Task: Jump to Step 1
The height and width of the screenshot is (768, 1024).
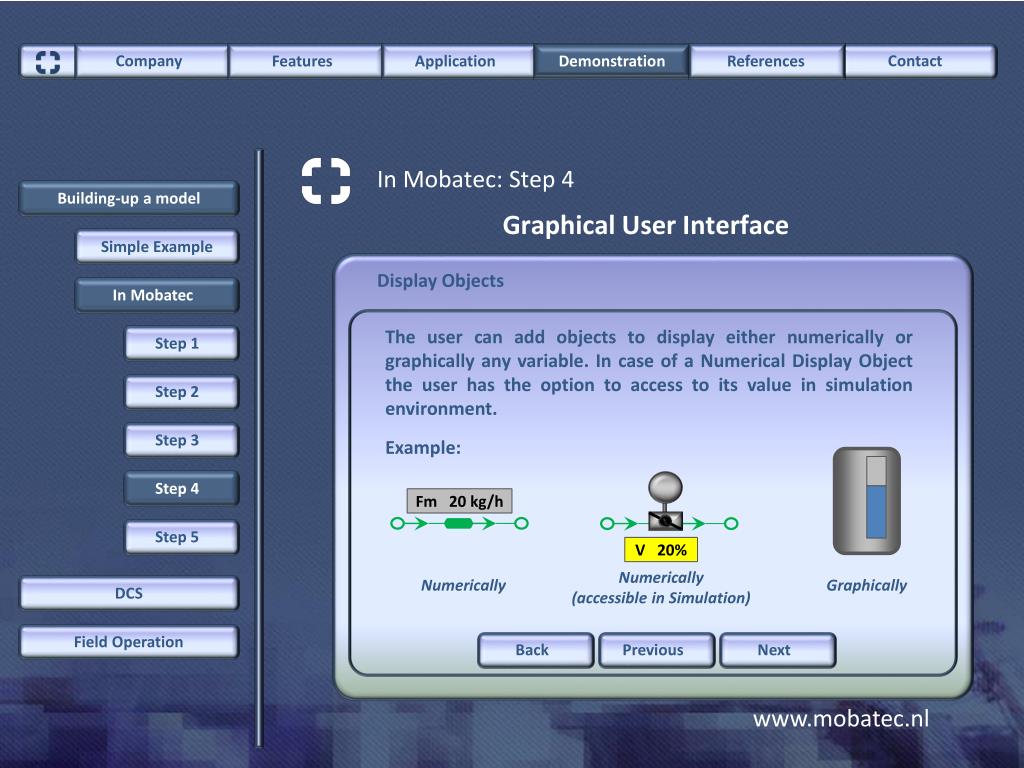Action: point(181,344)
